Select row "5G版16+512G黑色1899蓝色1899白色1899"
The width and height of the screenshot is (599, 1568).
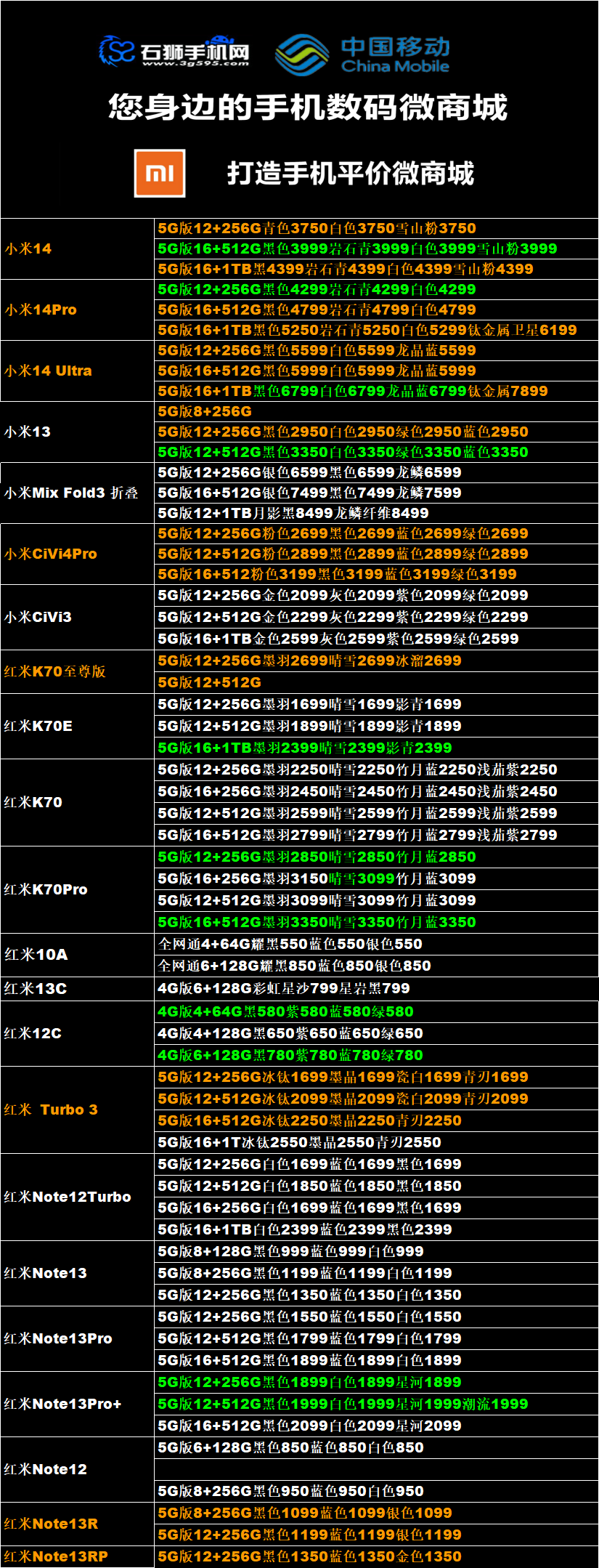pos(377,1360)
